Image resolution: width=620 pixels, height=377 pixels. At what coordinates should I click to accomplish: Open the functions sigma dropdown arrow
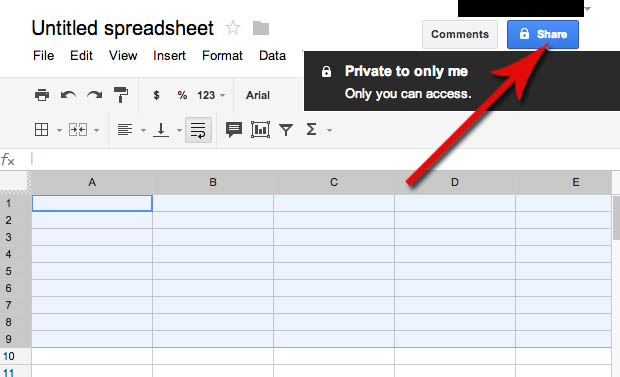329,130
